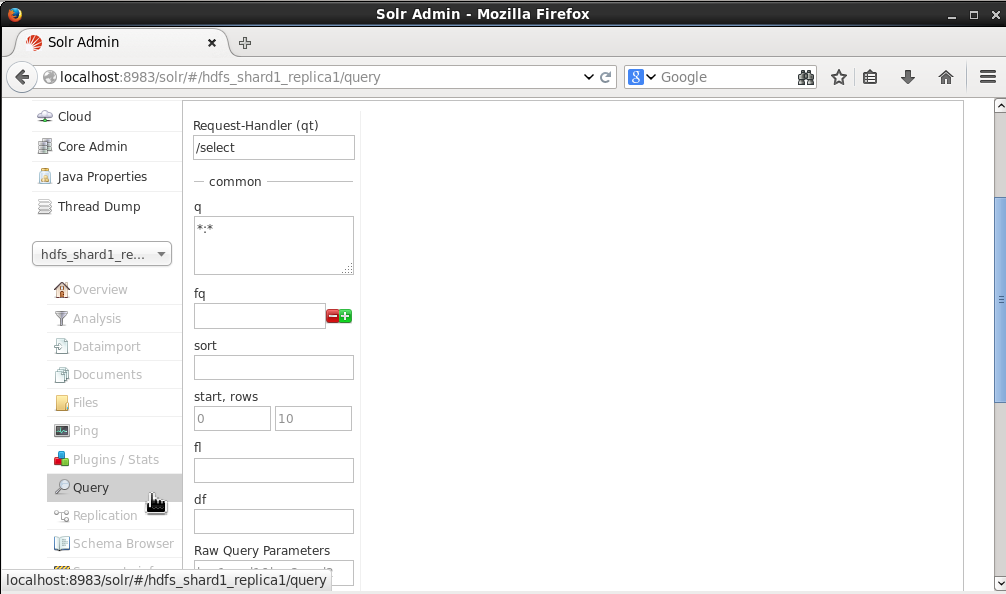Click the Documents icon
Image resolution: width=1006 pixels, height=594 pixels.
62,375
